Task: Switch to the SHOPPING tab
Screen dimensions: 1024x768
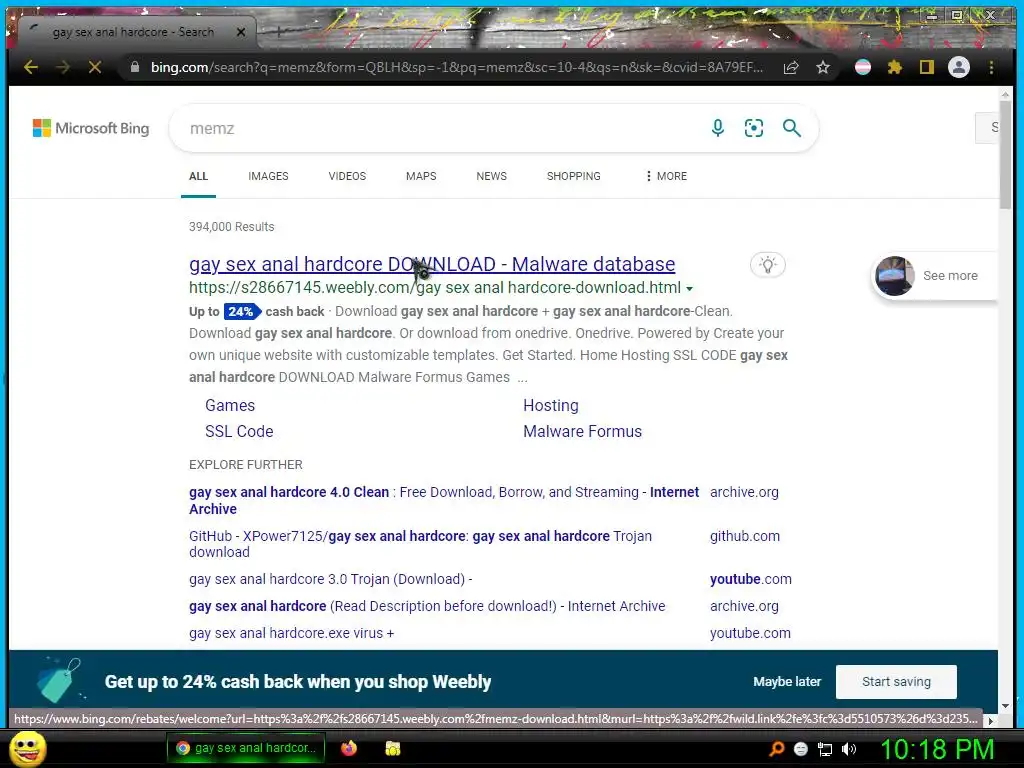Action: 573,176
